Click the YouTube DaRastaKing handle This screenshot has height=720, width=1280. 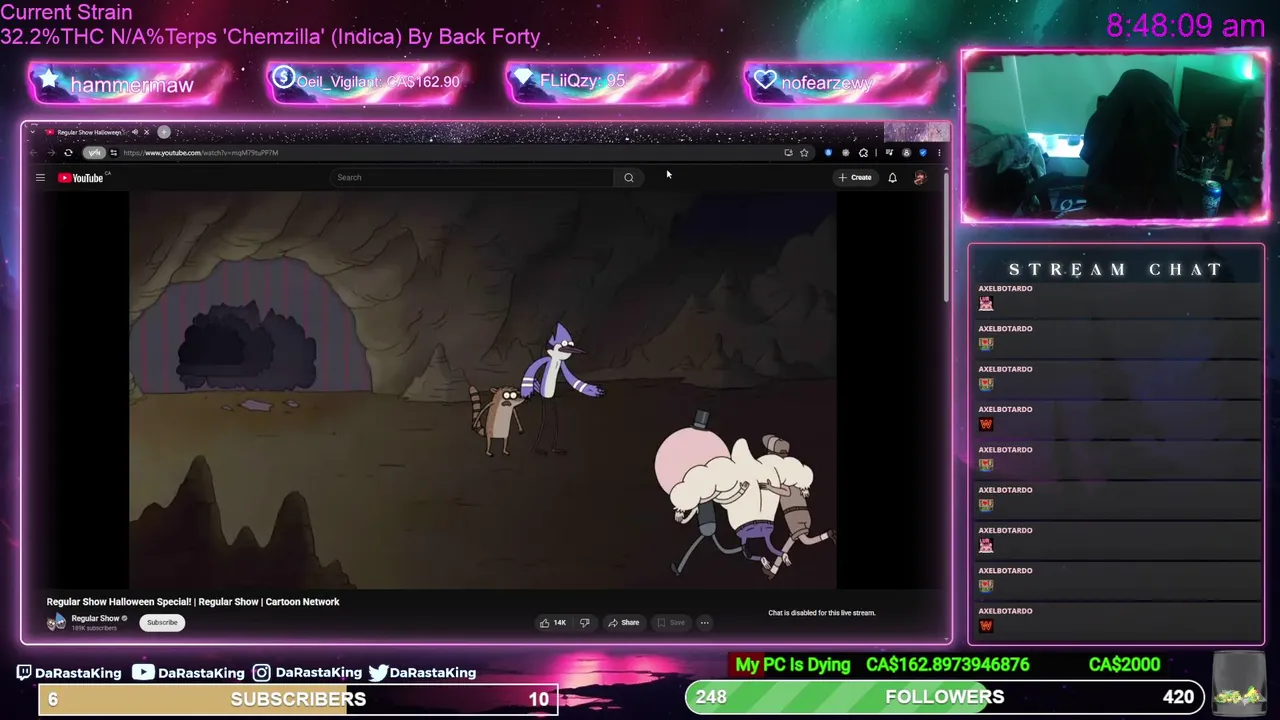click(x=188, y=673)
